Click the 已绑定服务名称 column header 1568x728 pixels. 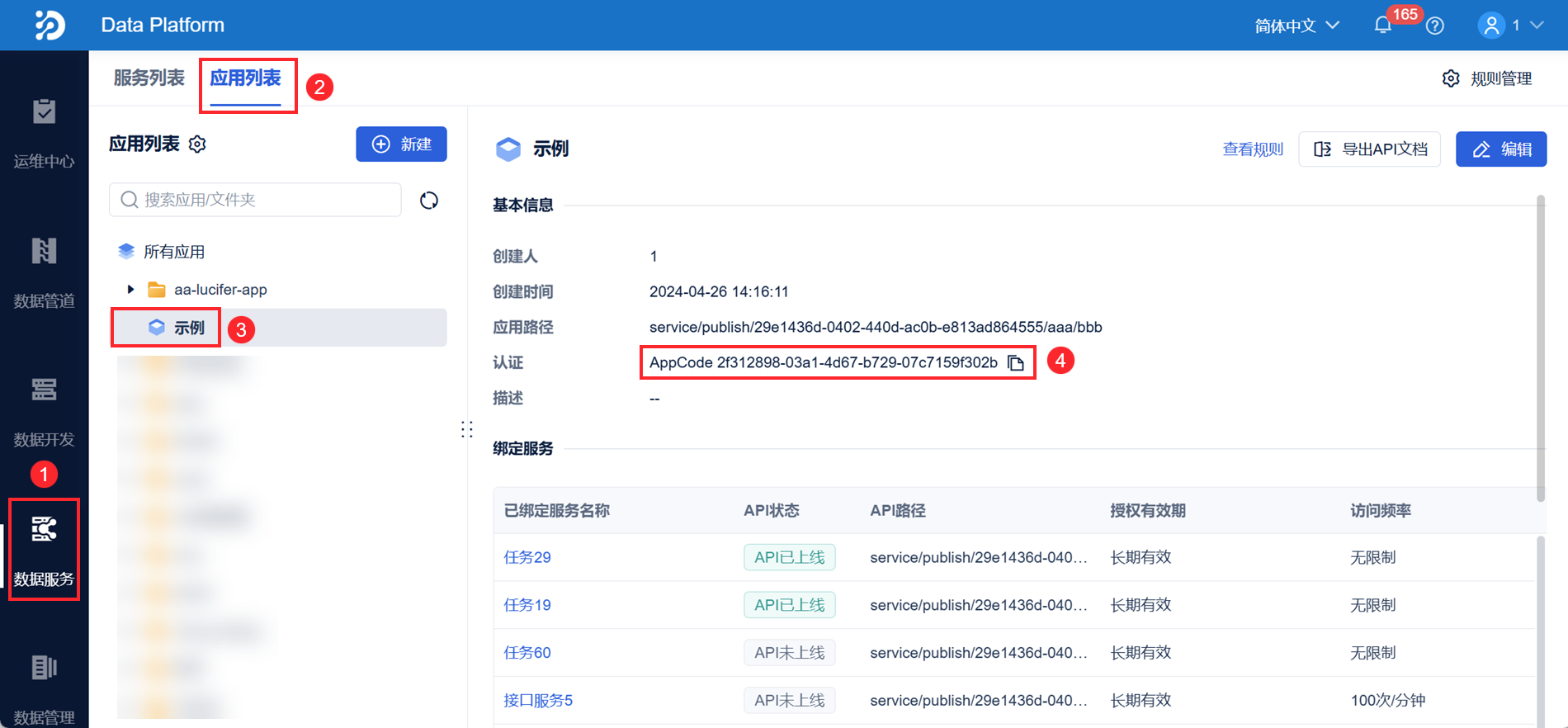coord(557,511)
